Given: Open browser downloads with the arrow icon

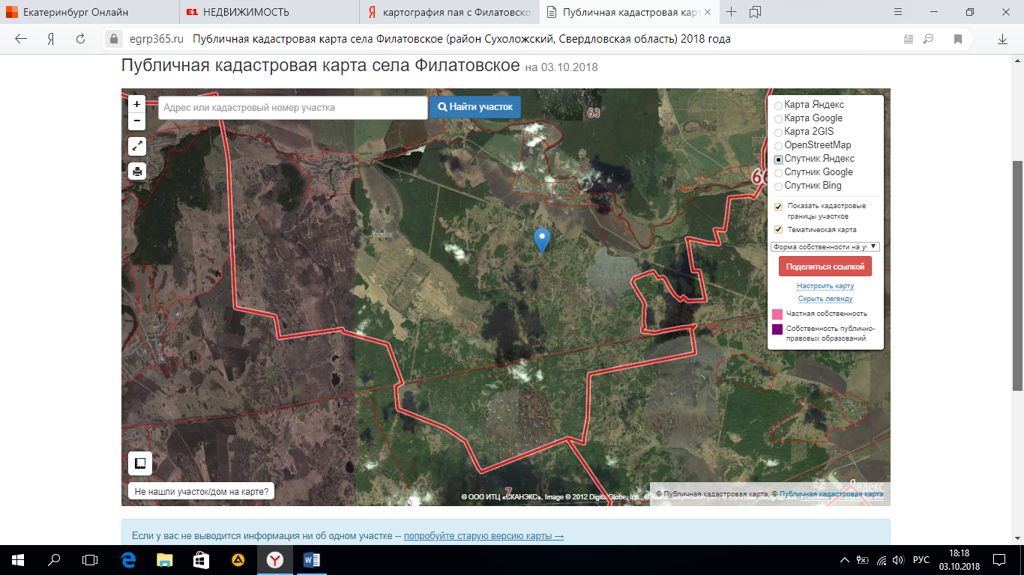Looking at the screenshot, I should (1002, 39).
